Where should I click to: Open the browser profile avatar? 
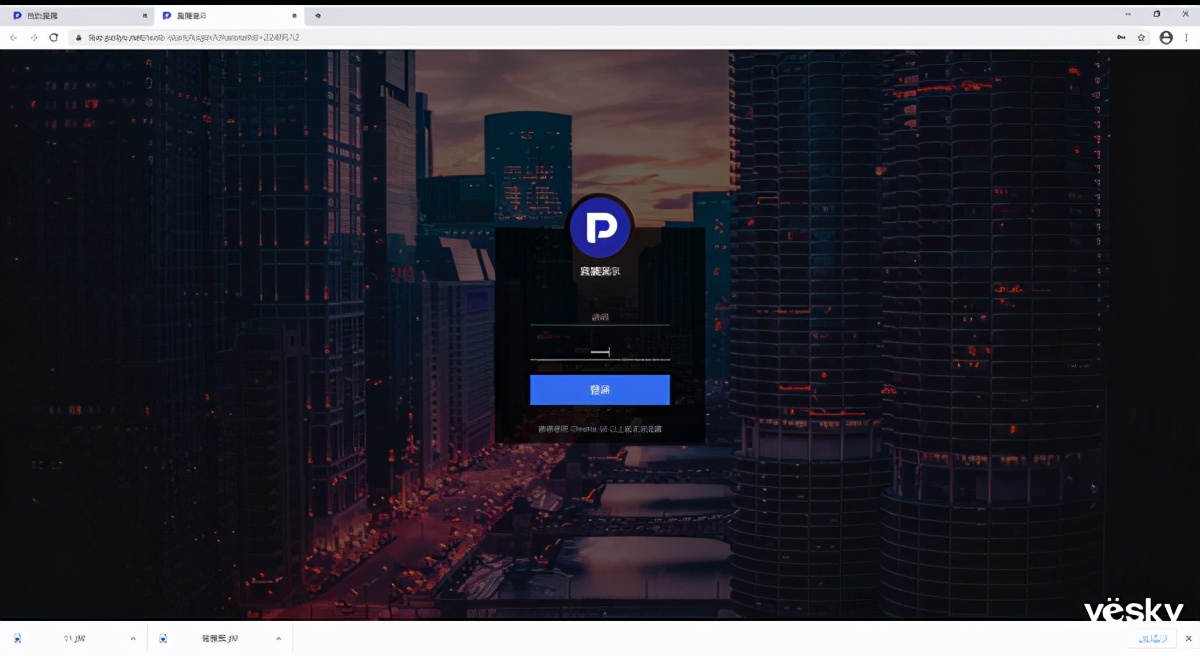(1165, 37)
